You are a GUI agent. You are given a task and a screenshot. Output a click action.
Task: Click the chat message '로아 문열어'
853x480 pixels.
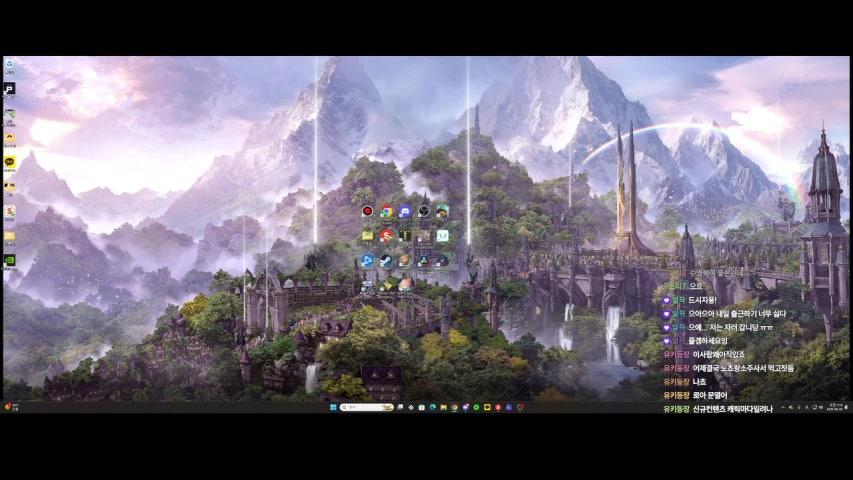point(709,395)
